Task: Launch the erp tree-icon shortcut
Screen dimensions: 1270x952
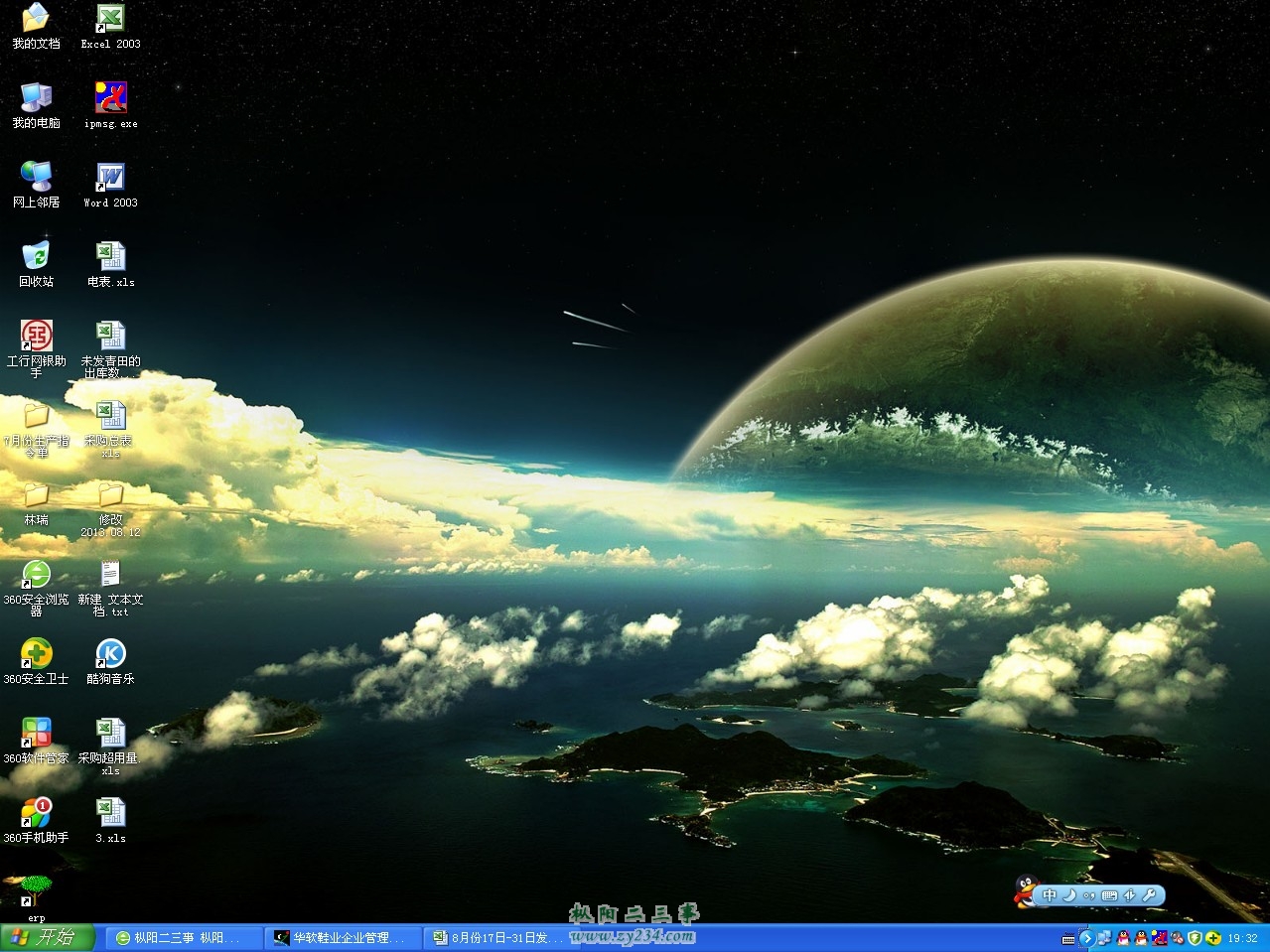Action: [x=36, y=898]
